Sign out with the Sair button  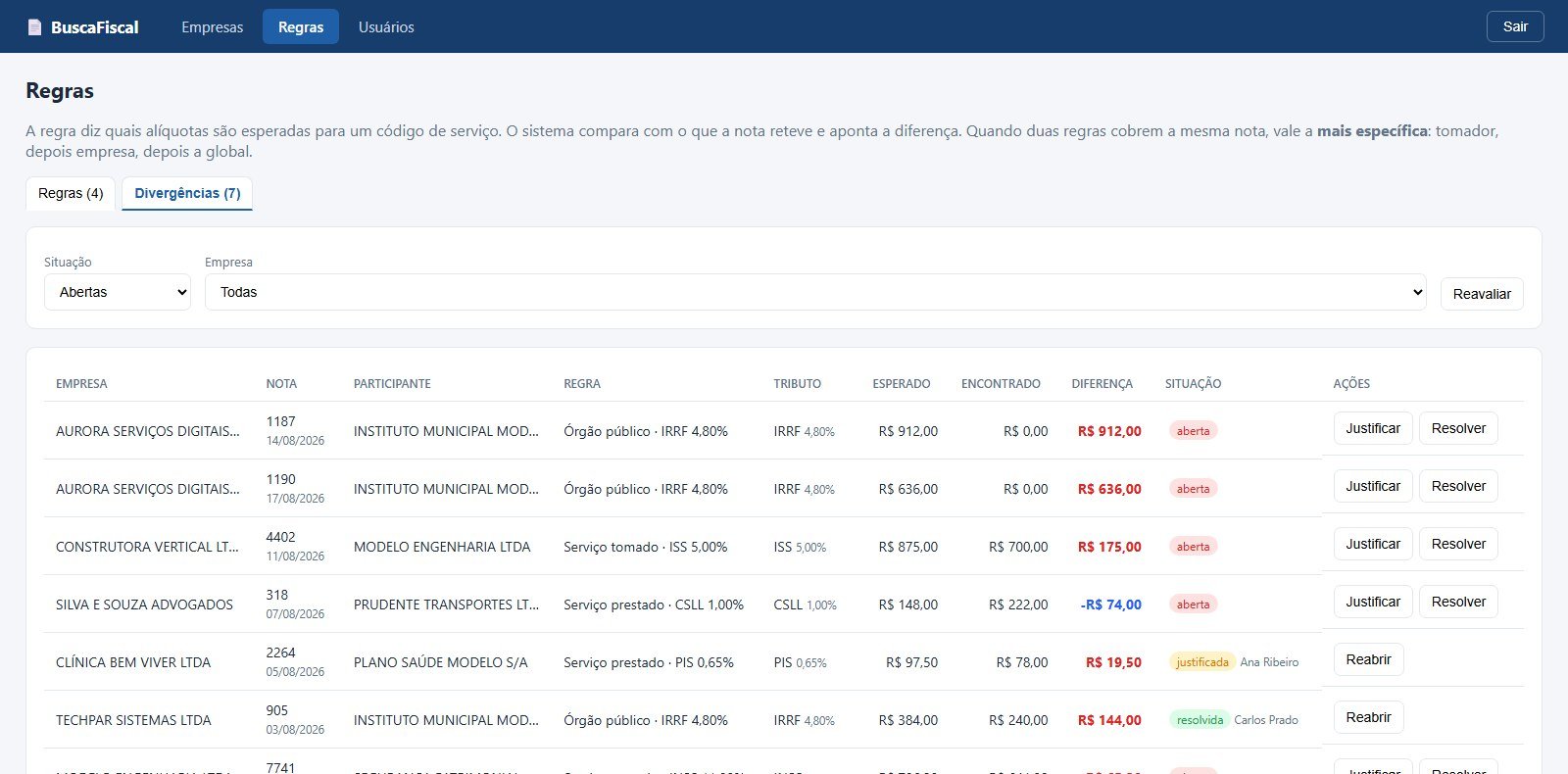[x=1515, y=26]
